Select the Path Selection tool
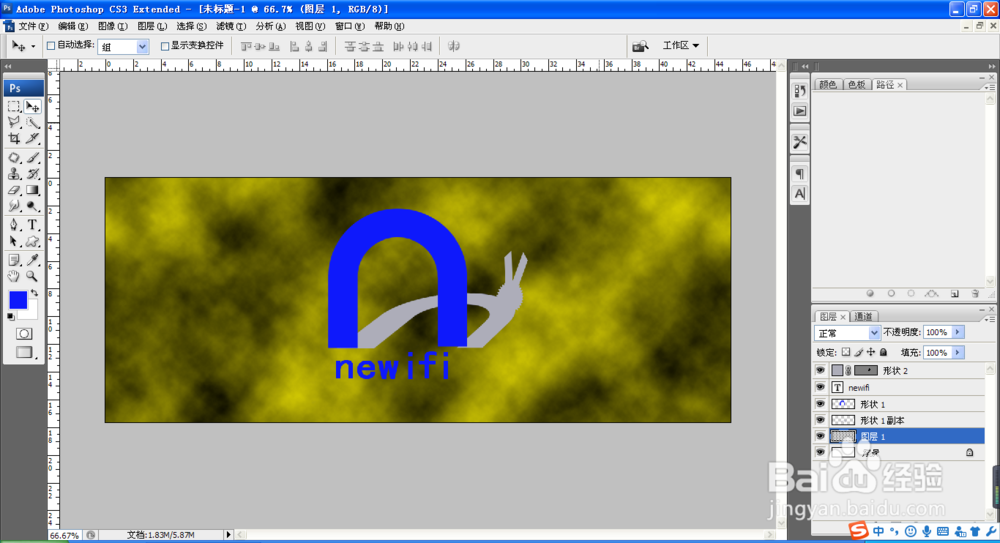1000x543 pixels. click(14, 241)
